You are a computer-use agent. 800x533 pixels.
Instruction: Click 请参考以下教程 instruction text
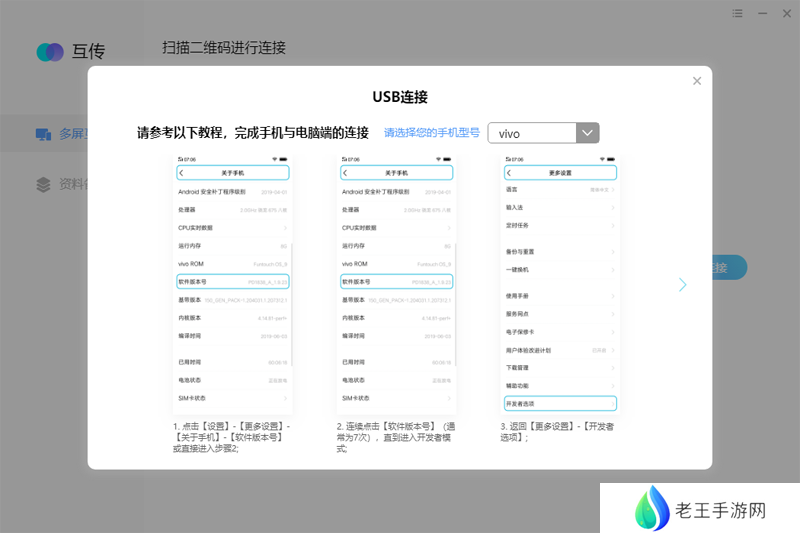pyautogui.click(x=253, y=133)
